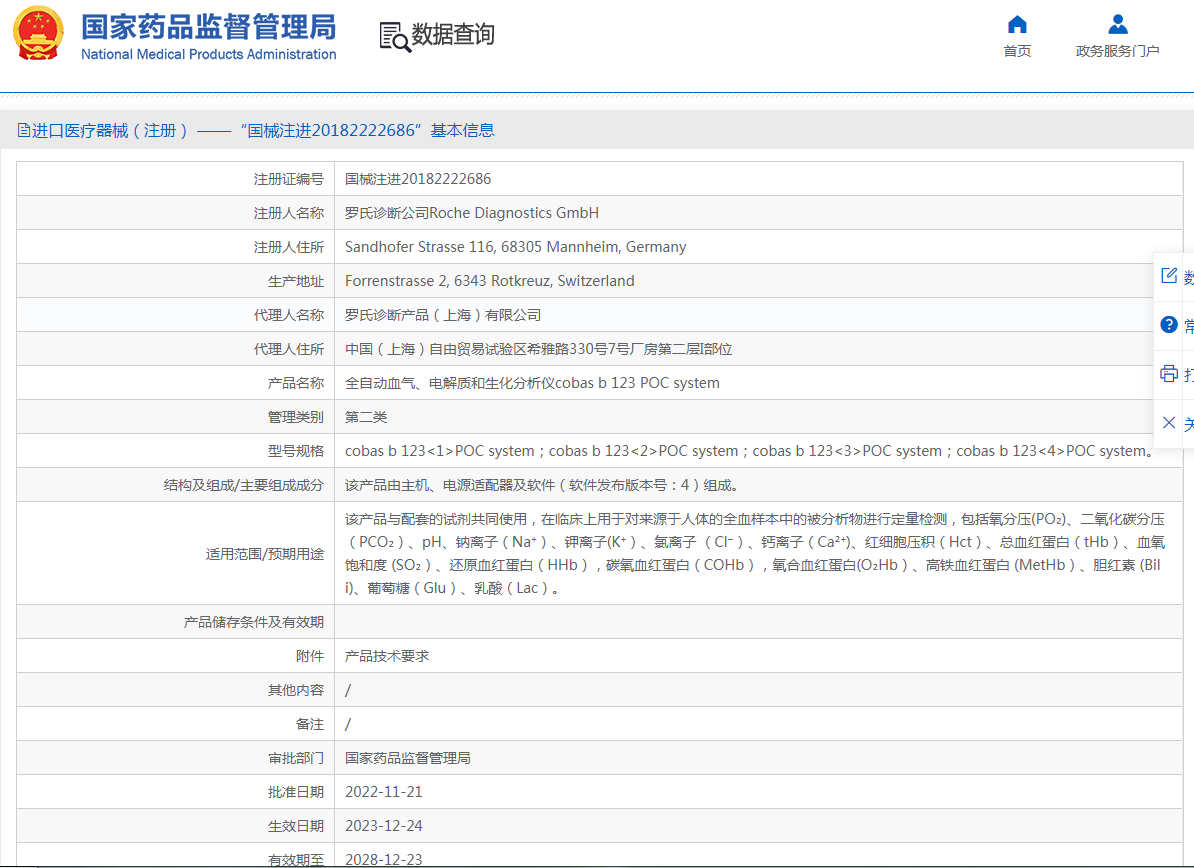Click the 产品名称 label
The image size is (1194, 868).
[295, 383]
